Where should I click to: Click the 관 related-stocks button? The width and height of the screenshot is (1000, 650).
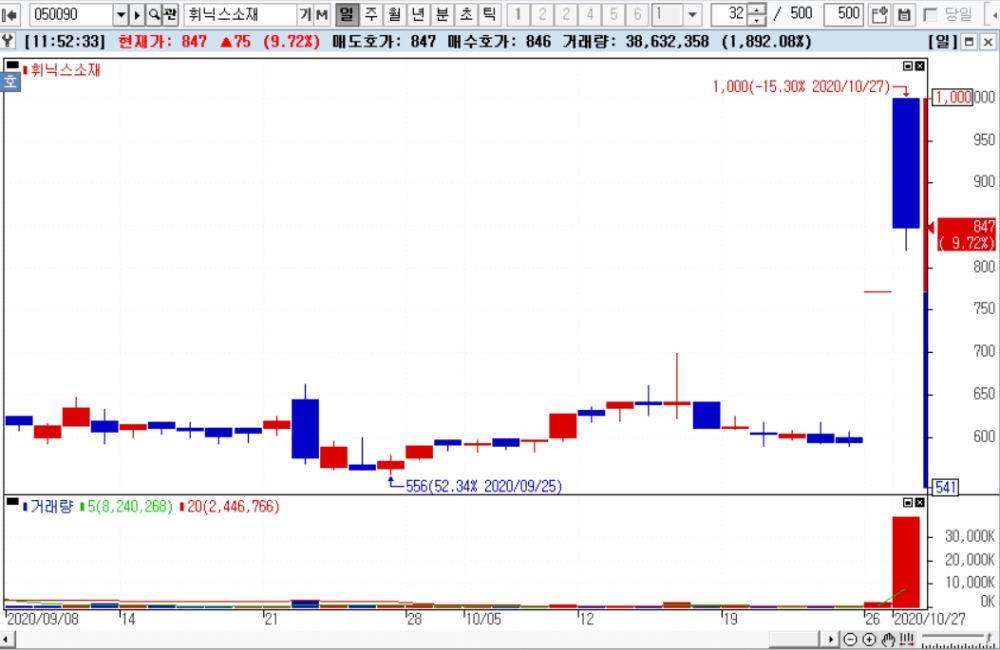coord(170,14)
